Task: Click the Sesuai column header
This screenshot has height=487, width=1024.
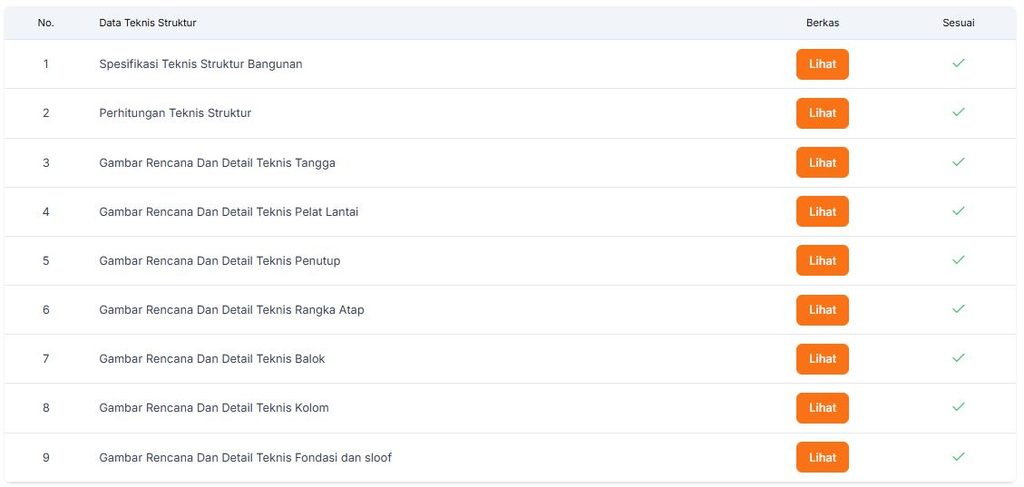Action: click(x=958, y=23)
